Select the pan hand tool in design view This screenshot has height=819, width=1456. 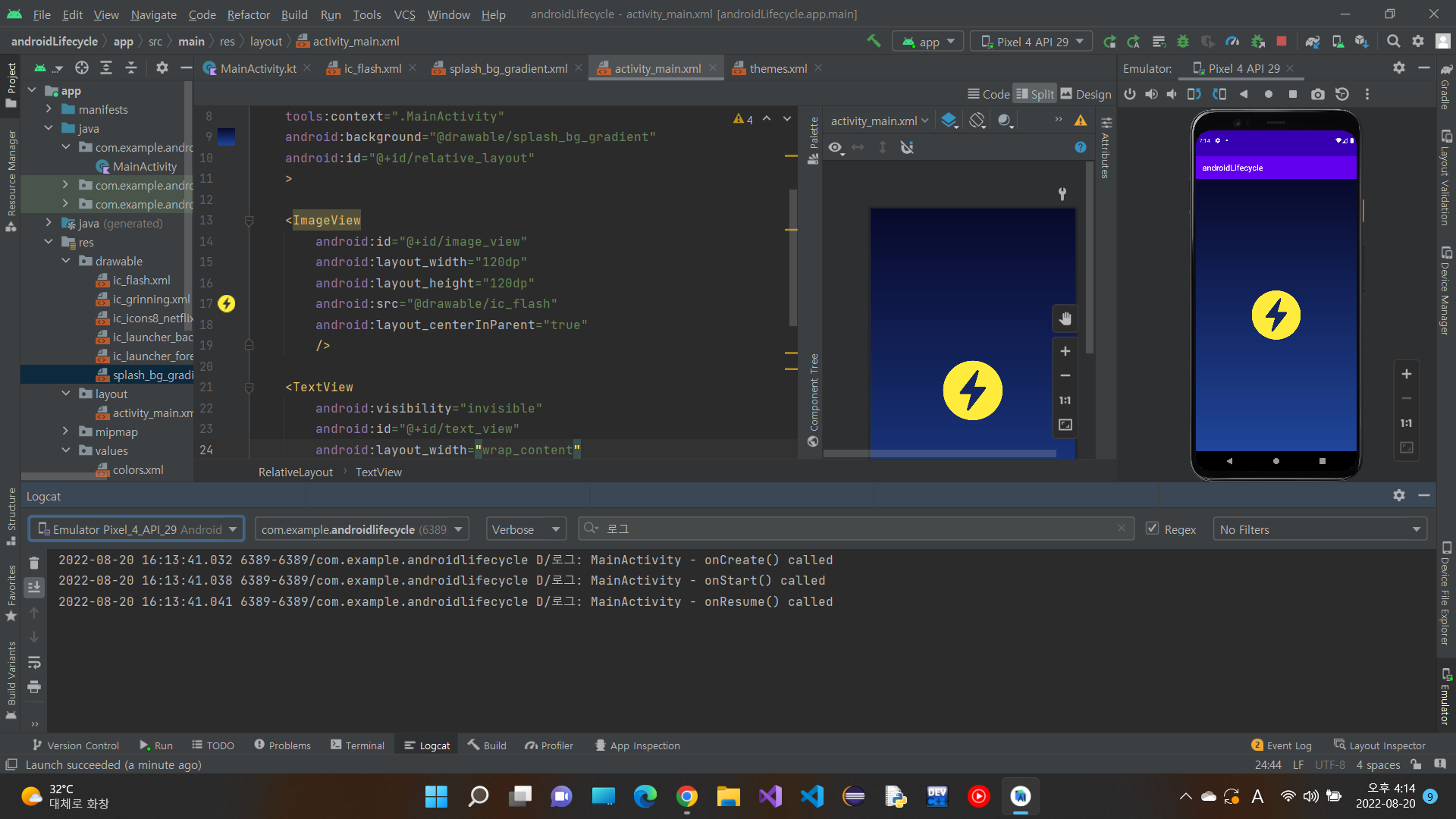[x=1065, y=318]
